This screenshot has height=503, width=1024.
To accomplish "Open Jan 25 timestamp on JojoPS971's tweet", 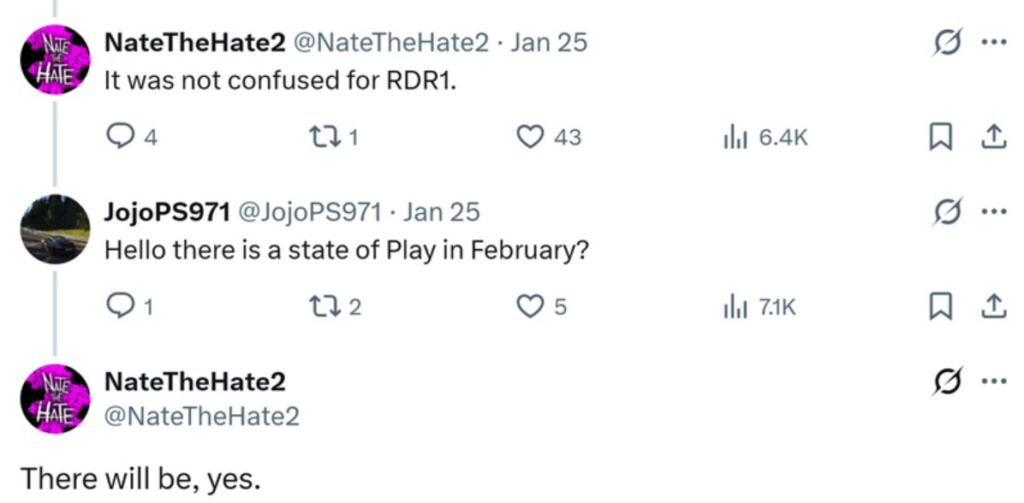I will coord(443,212).
